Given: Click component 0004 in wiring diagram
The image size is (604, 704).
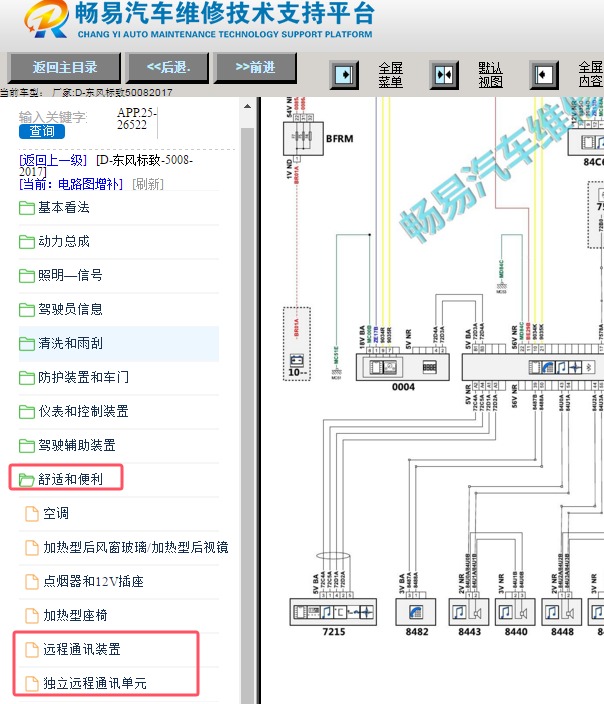Looking at the screenshot, I should pos(403,367).
